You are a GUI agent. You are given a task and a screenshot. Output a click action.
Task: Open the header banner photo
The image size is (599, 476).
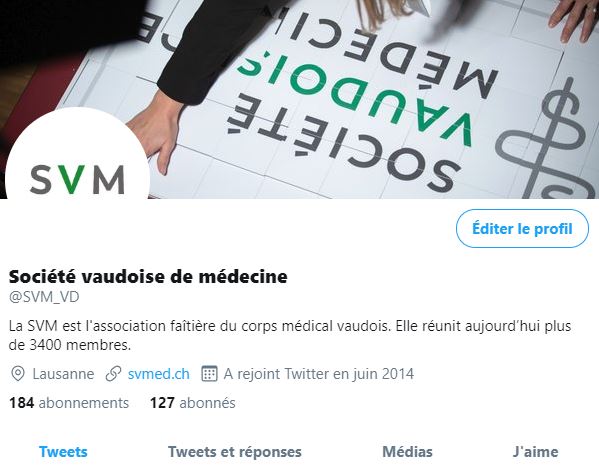pyautogui.click(x=300, y=99)
